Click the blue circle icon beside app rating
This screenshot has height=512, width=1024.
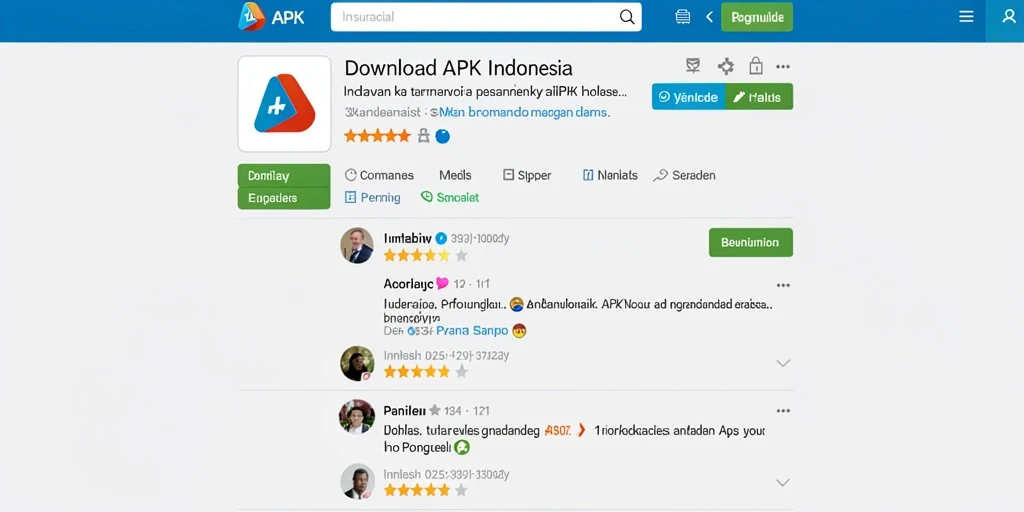[443, 136]
